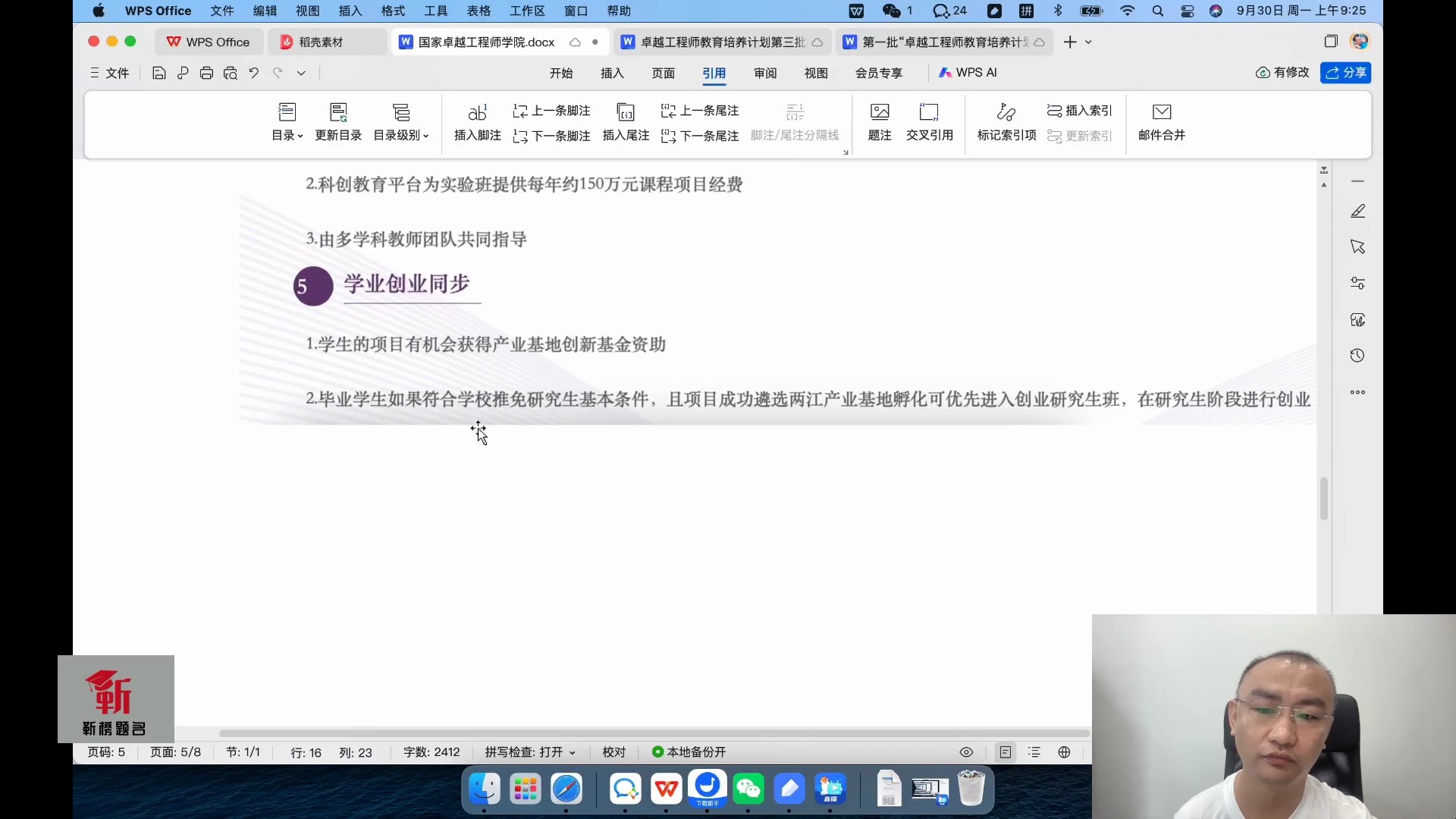Image resolution: width=1456 pixels, height=819 pixels.
Task: Click the heading 学业创业同步
Action: click(x=407, y=284)
